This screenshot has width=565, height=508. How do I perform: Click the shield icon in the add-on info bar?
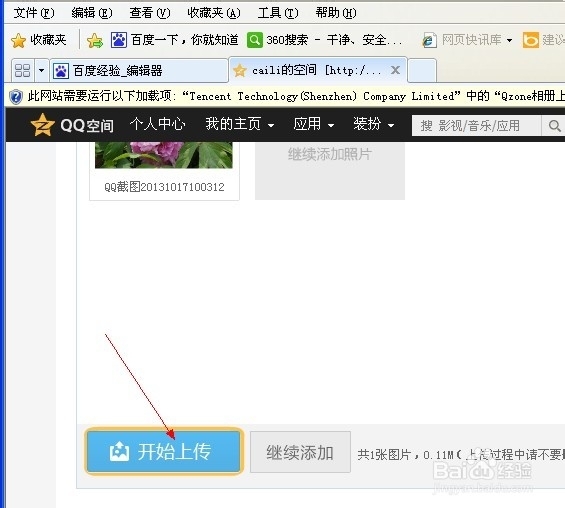(16, 97)
